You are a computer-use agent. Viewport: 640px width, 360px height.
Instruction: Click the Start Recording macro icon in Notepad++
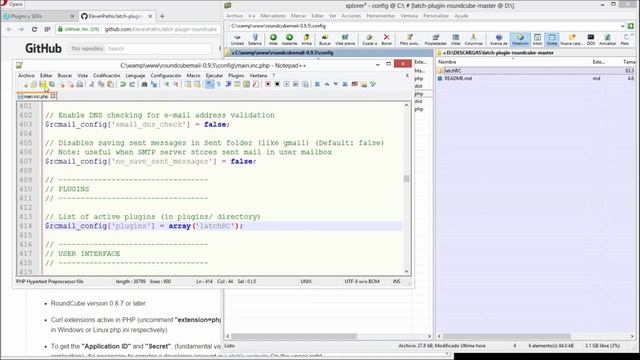pyautogui.click(x=268, y=84)
